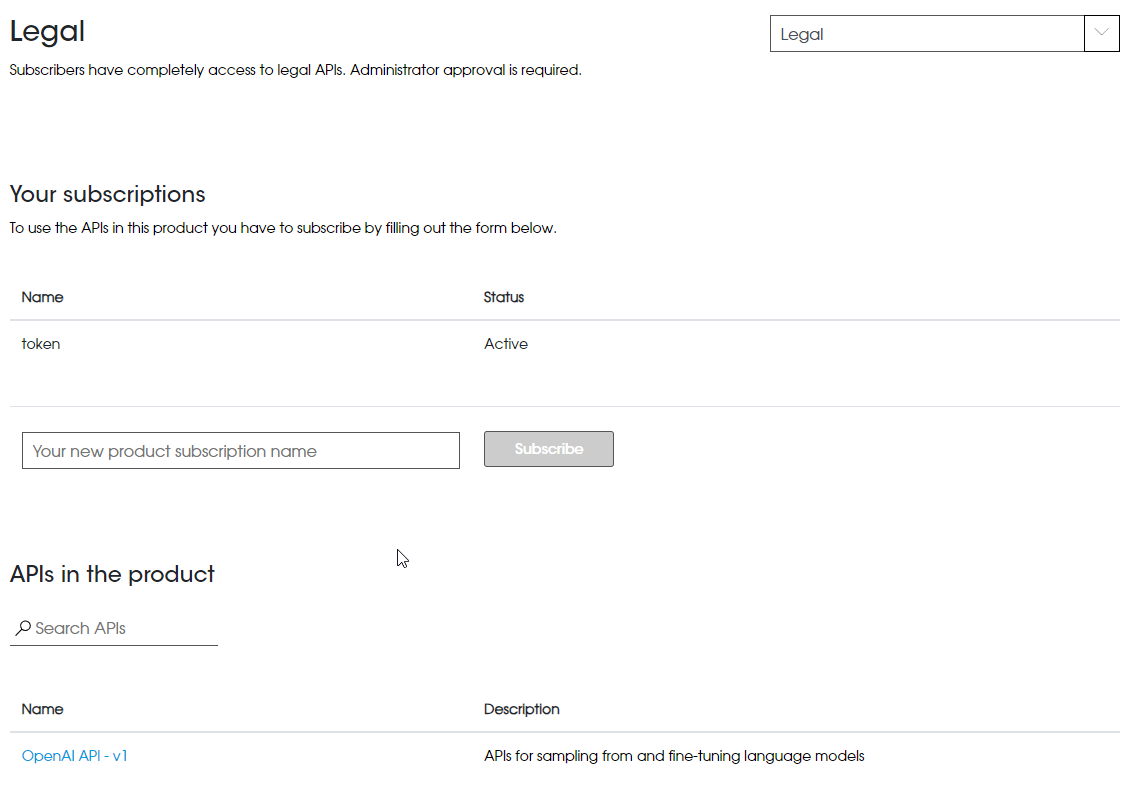Click the Your subscriptions heading
This screenshot has height=789, width=1142.
(x=107, y=194)
